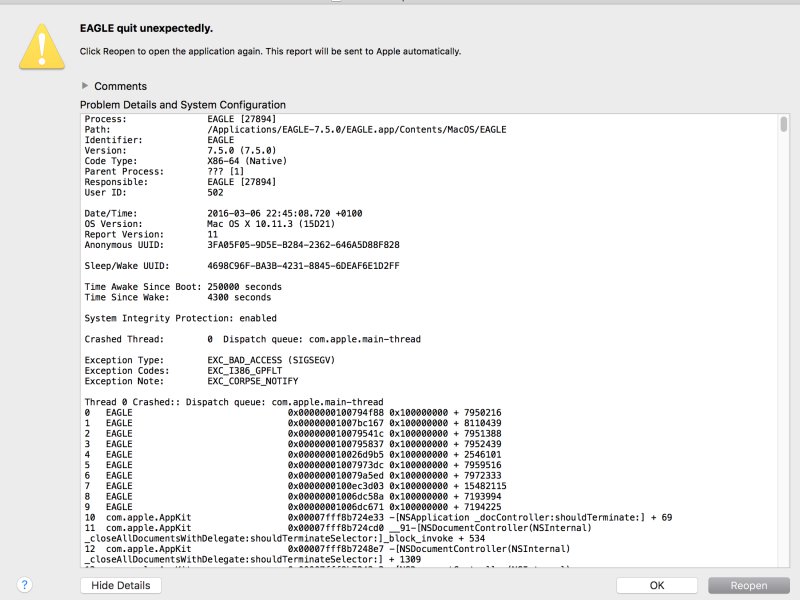Click stack frame 12 address '0x00007fff8b7248e7'
This screenshot has width=800, height=600.
335,549
